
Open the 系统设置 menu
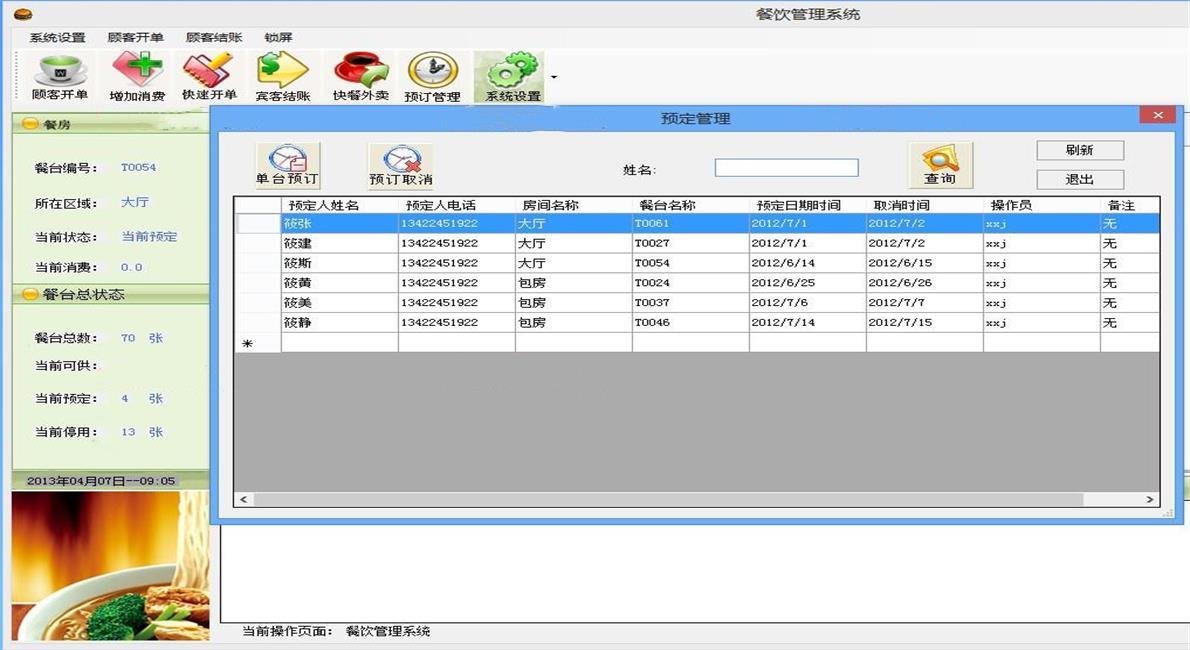point(57,38)
